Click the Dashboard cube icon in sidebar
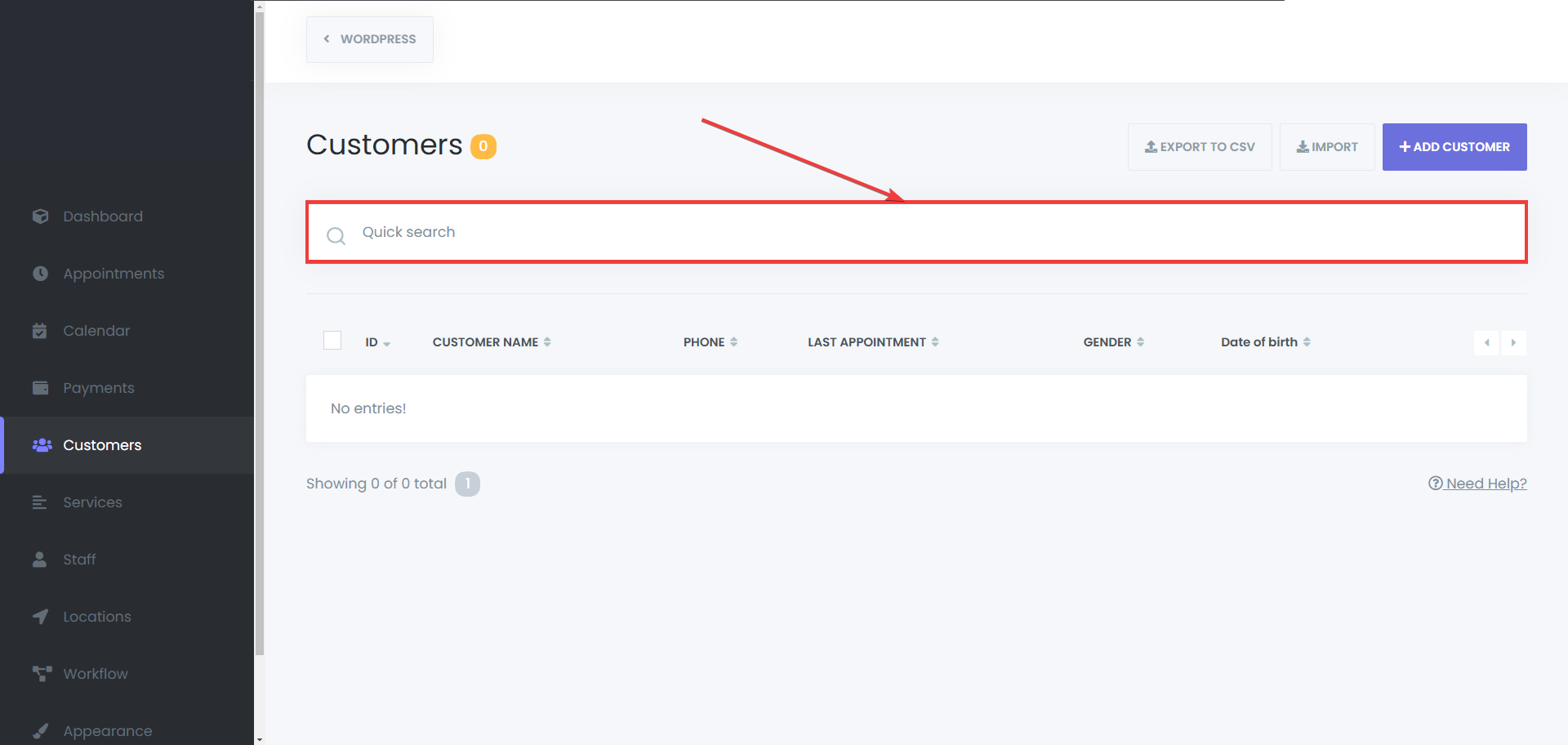Screen dimensions: 1568x745 tap(40, 216)
